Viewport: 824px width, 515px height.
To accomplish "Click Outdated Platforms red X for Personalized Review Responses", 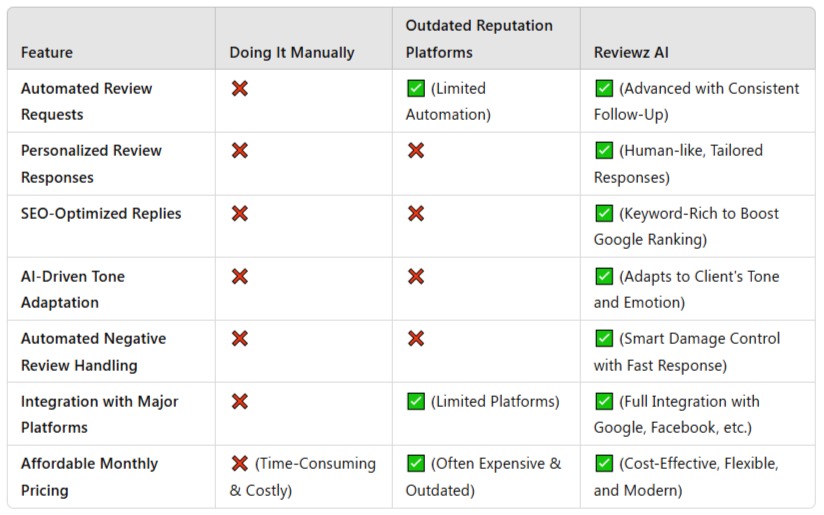I will point(416,151).
